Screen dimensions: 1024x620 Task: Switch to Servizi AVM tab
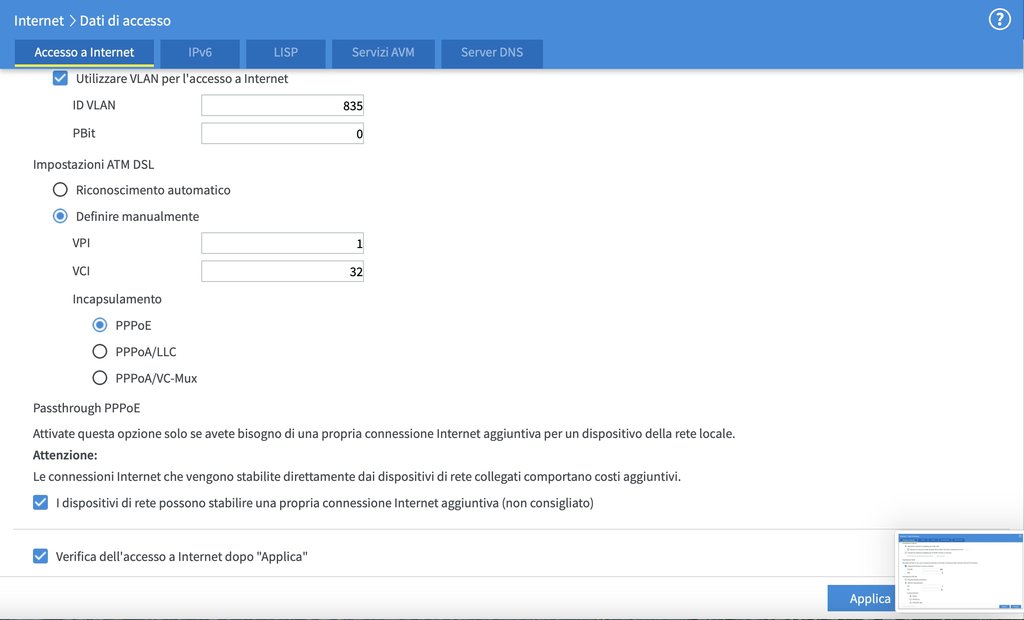383,53
